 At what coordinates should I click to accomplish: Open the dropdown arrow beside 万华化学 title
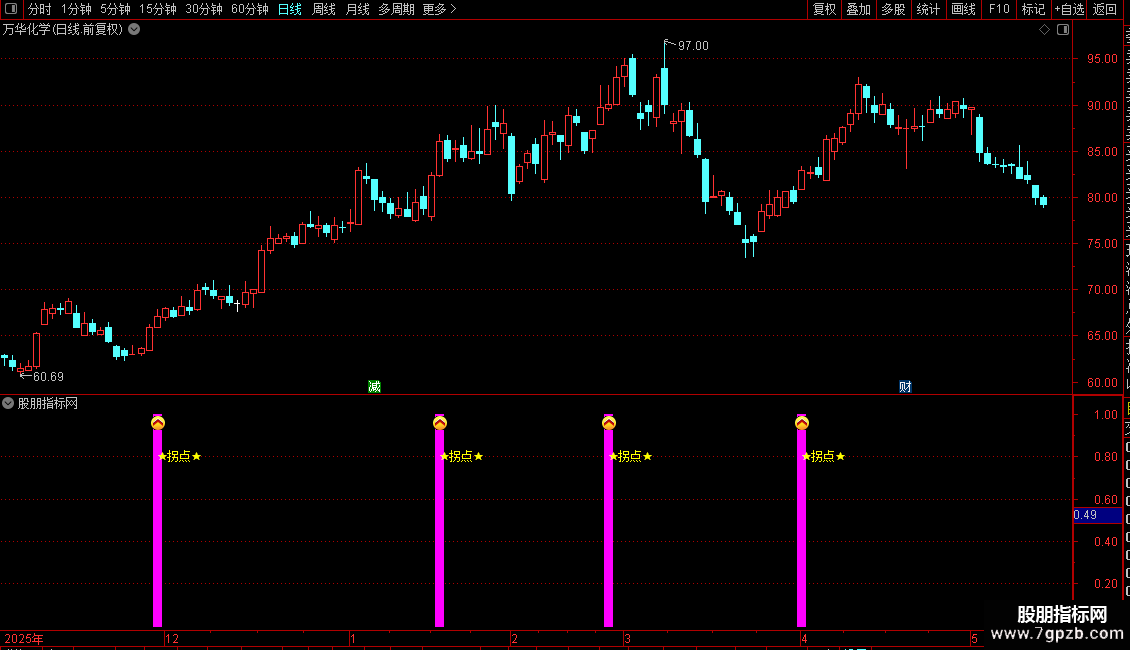(134, 30)
